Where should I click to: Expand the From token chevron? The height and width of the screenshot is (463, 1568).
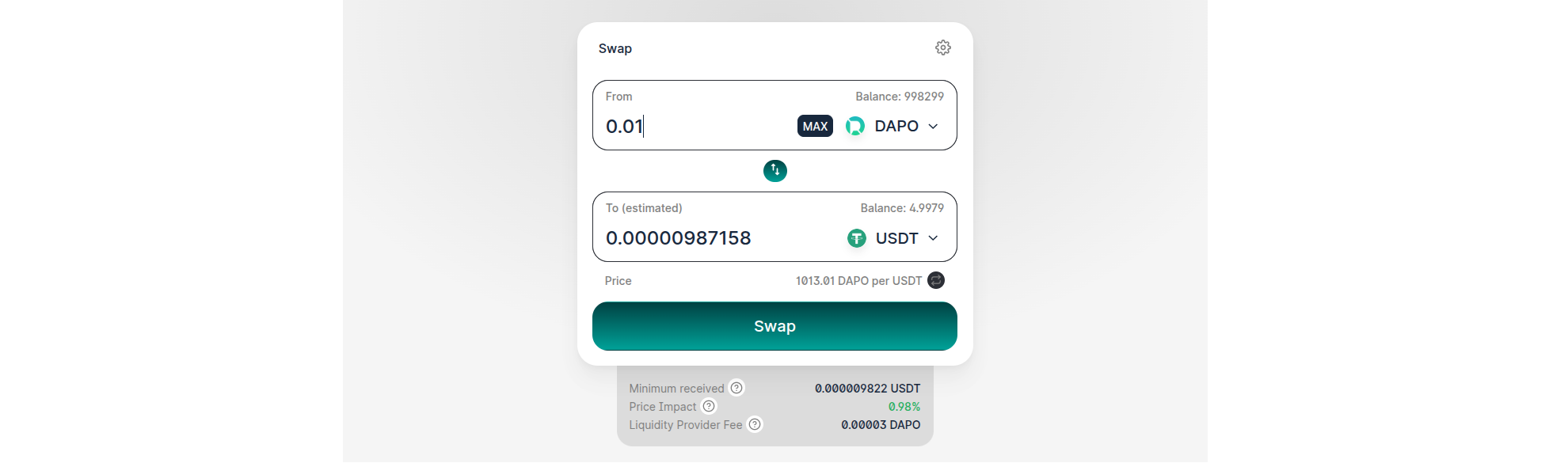(933, 126)
